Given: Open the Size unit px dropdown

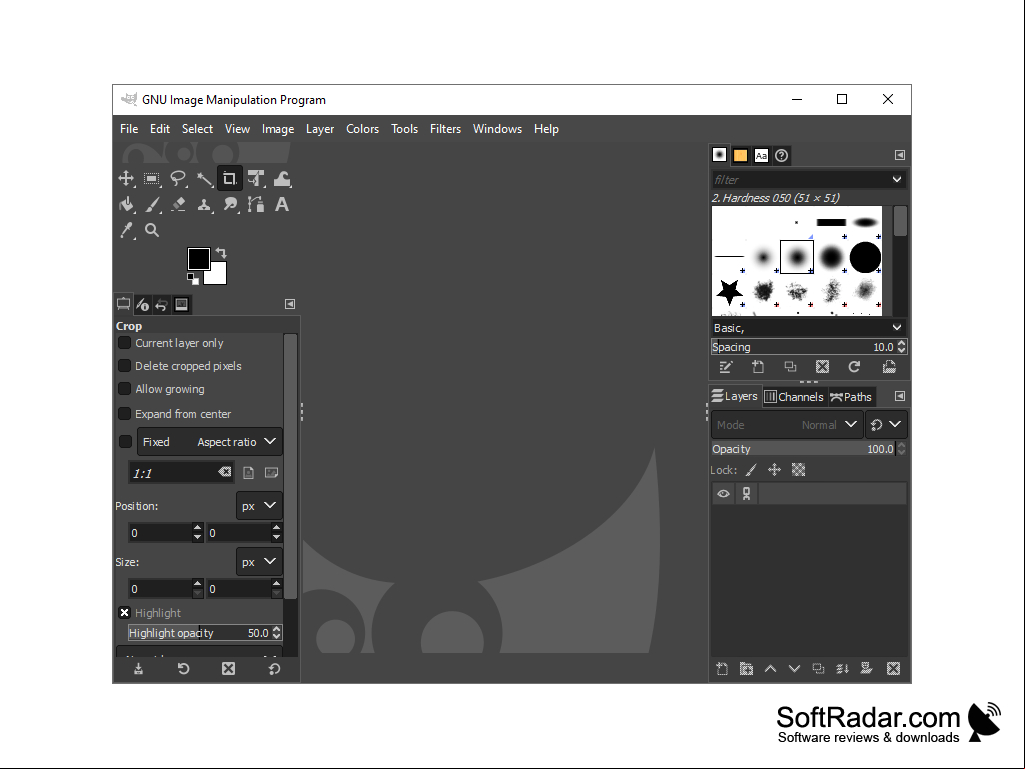Looking at the screenshot, I should pyautogui.click(x=259, y=562).
